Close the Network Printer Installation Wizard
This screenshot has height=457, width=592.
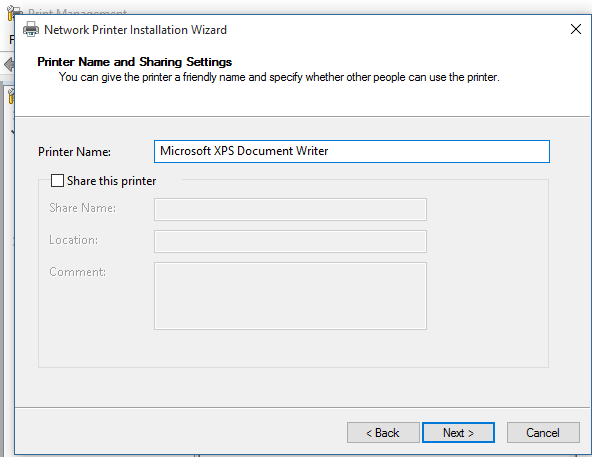click(576, 29)
